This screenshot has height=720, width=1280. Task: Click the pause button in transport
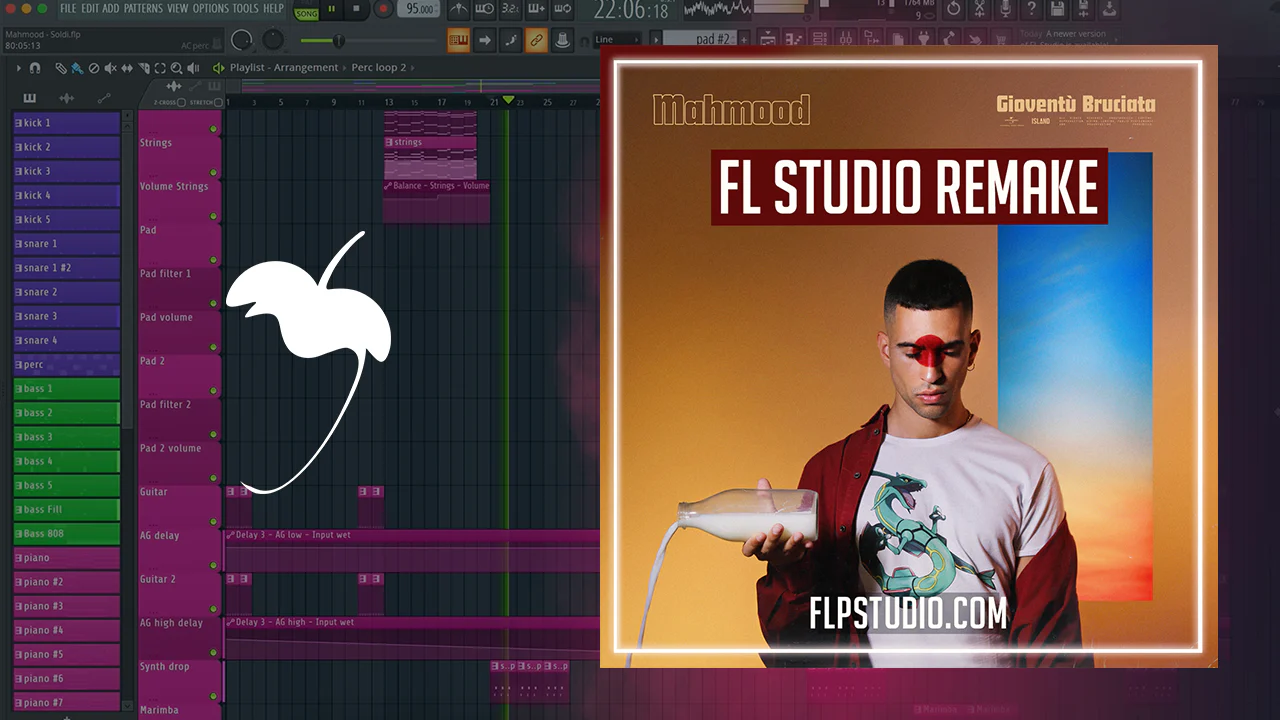[x=332, y=10]
